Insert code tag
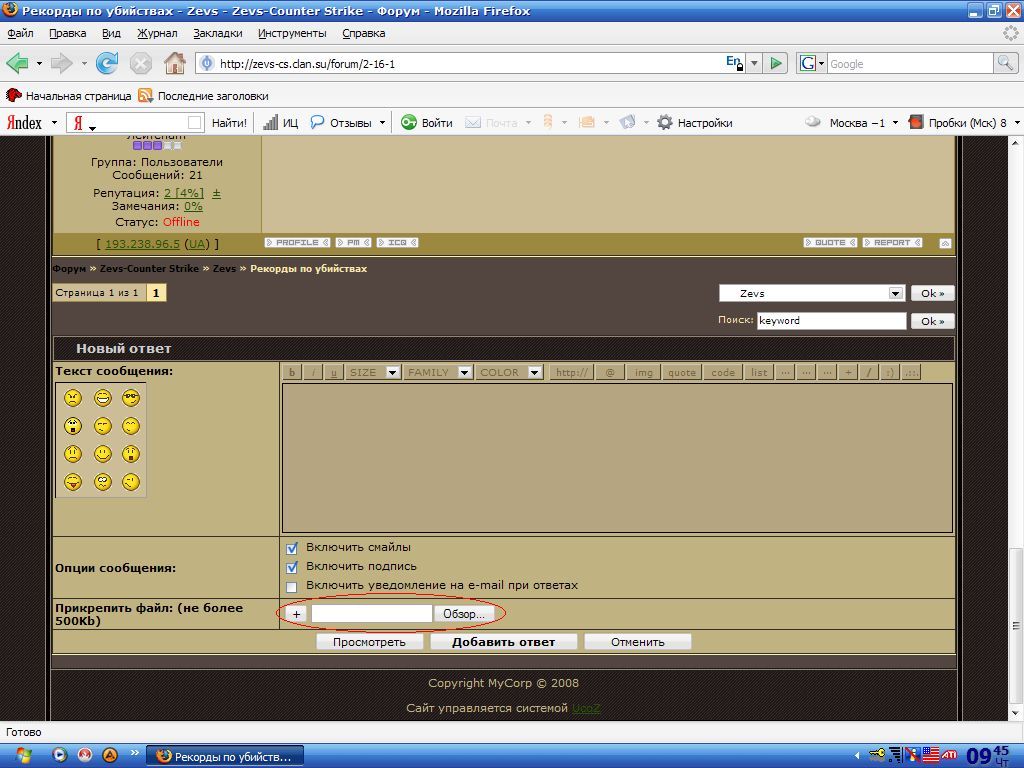 tap(723, 372)
